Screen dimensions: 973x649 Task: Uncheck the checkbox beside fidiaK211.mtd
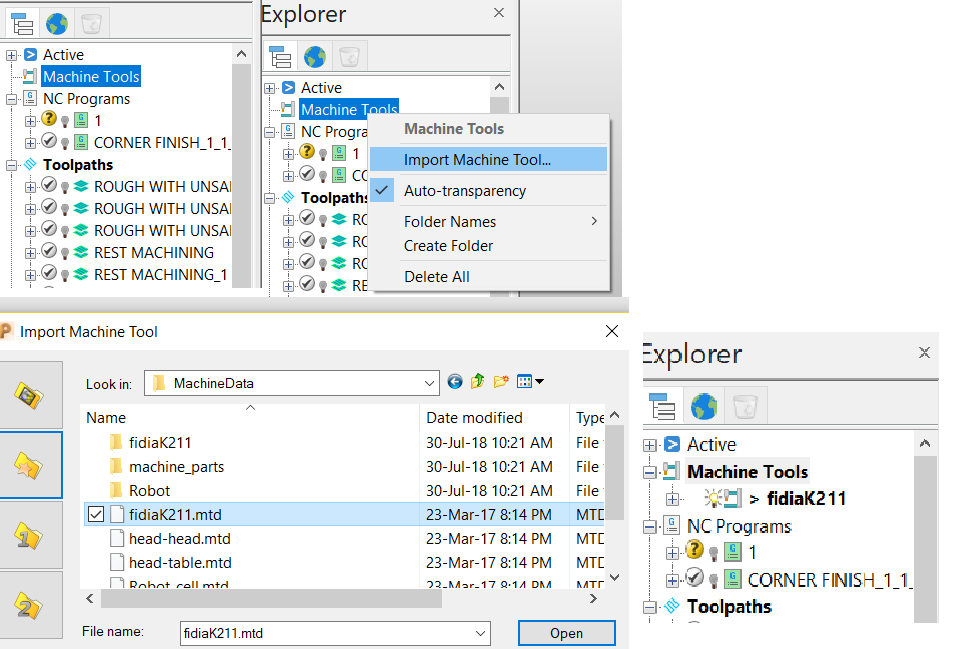pos(97,513)
